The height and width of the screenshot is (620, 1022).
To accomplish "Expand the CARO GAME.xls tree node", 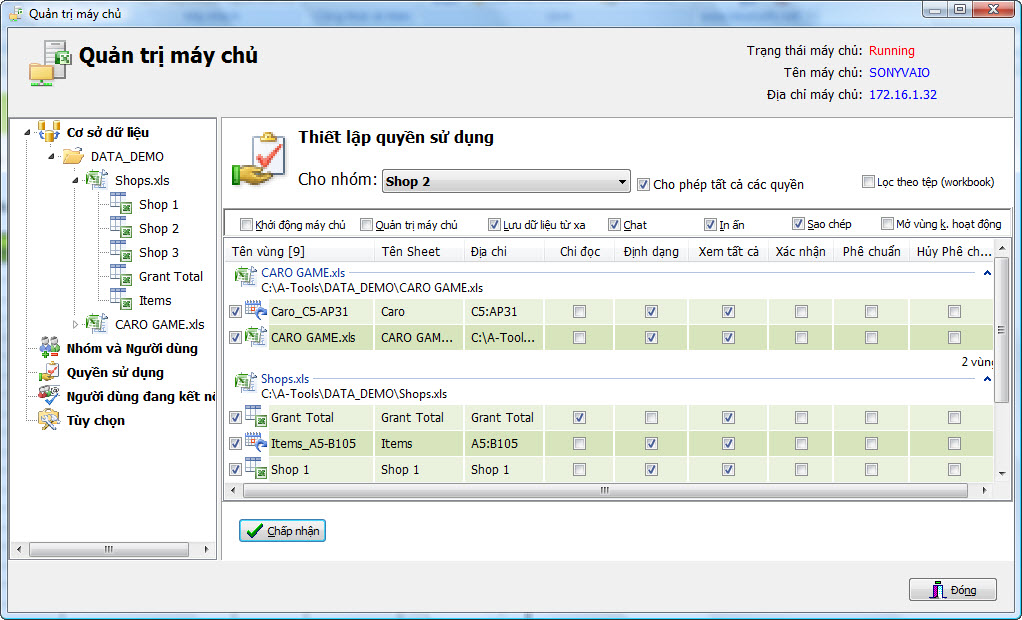I will [x=75, y=324].
